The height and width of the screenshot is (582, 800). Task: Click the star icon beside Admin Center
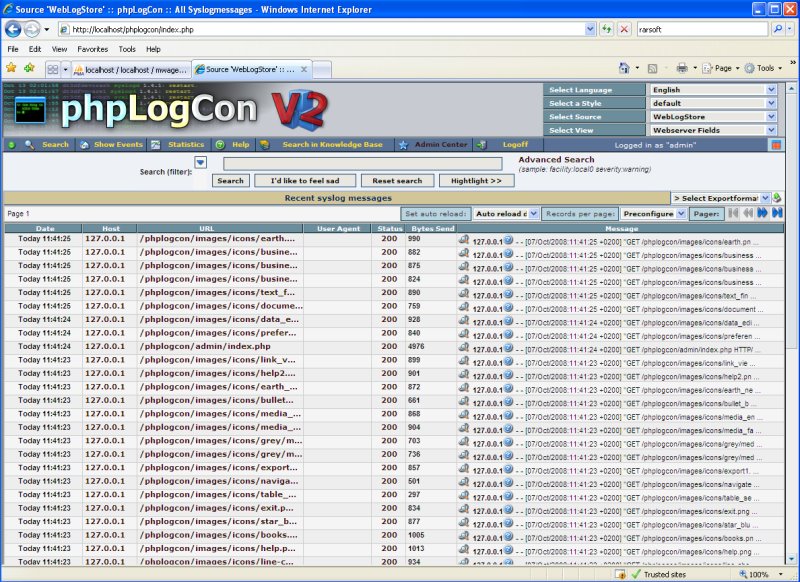pos(403,145)
